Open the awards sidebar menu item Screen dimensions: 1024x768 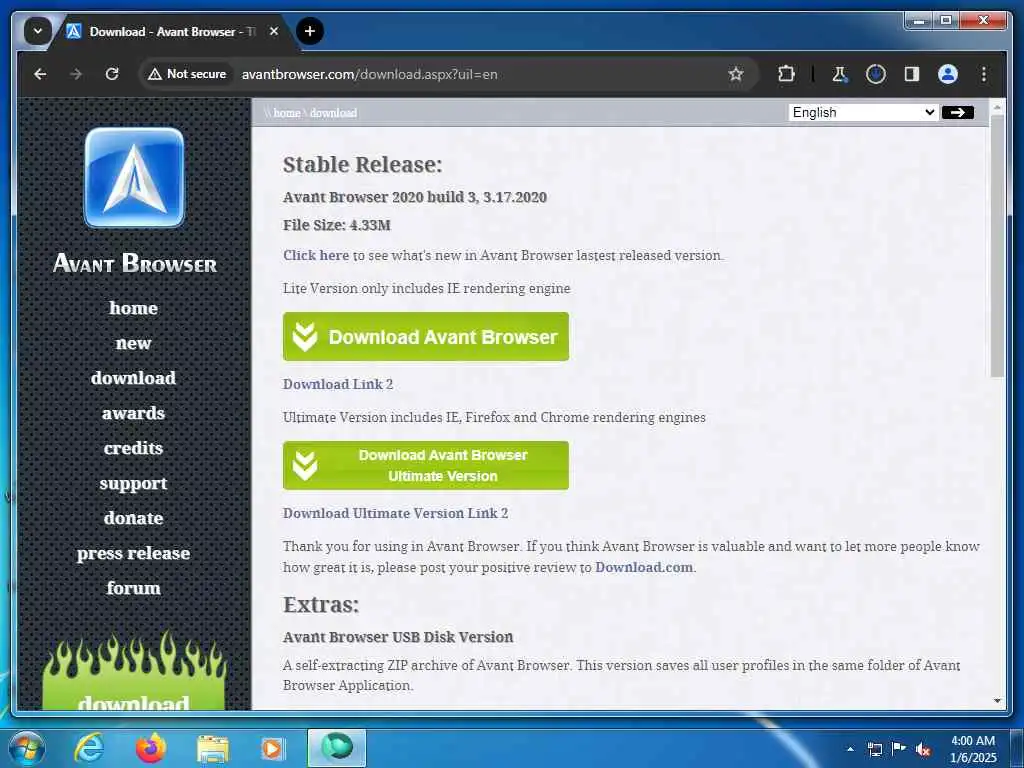pos(133,413)
